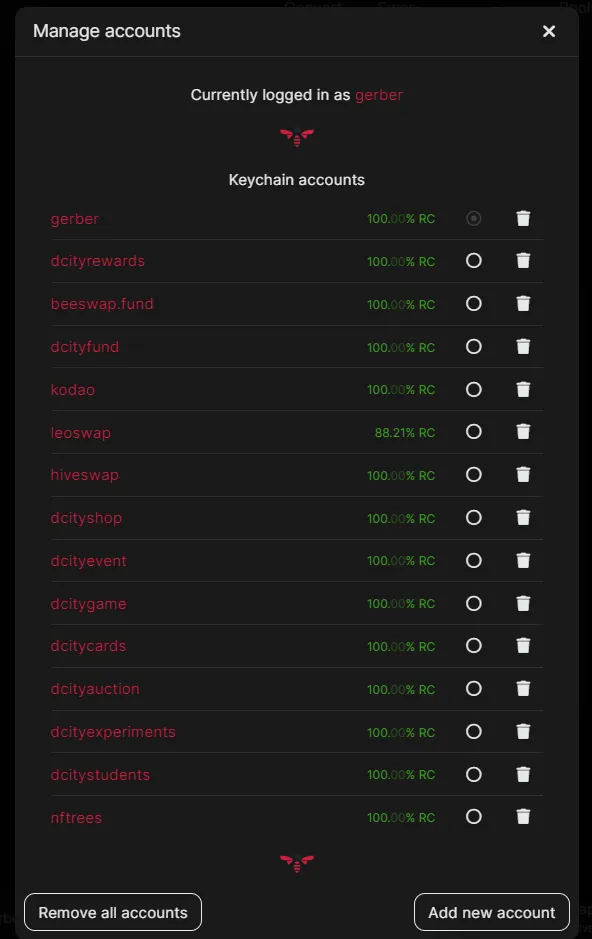Click trash icon next to beeswap.fund
The width and height of the screenshot is (592, 939).
point(523,304)
